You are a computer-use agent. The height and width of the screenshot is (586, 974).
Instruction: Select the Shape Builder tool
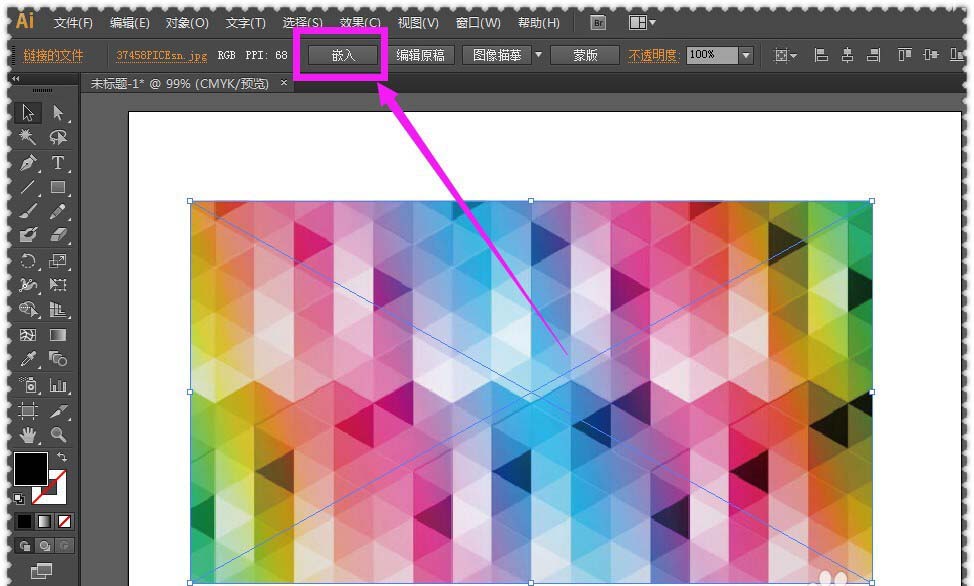pos(28,309)
